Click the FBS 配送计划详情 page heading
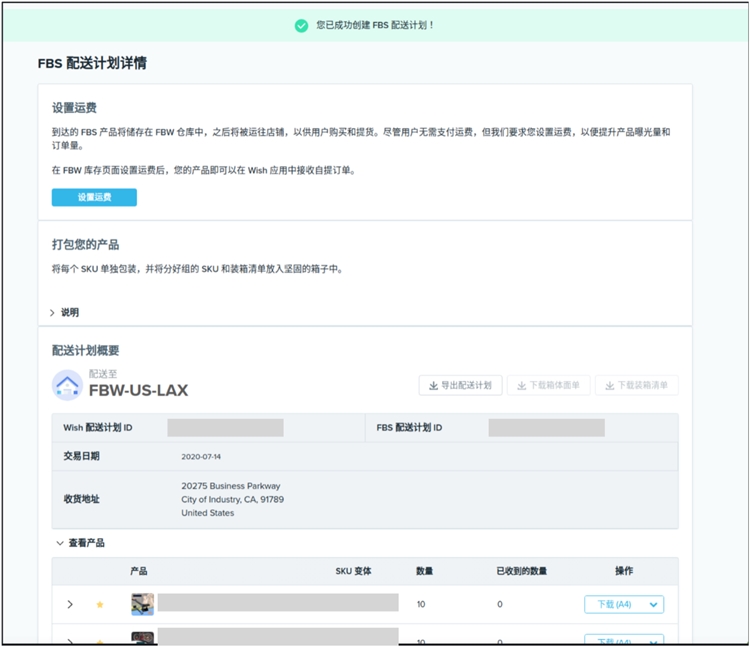The image size is (750, 648). pos(92,63)
